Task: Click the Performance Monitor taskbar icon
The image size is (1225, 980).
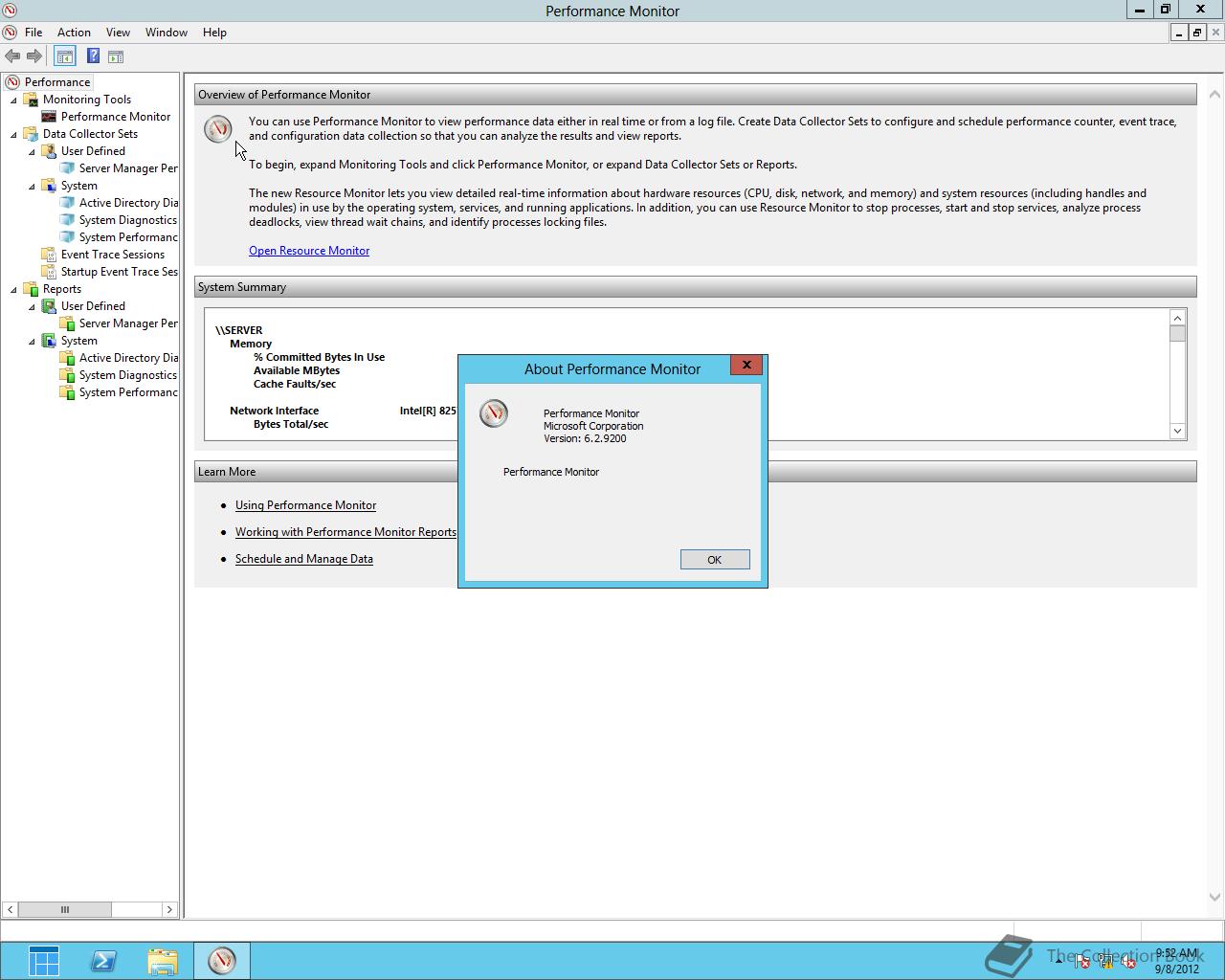Action: click(222, 961)
